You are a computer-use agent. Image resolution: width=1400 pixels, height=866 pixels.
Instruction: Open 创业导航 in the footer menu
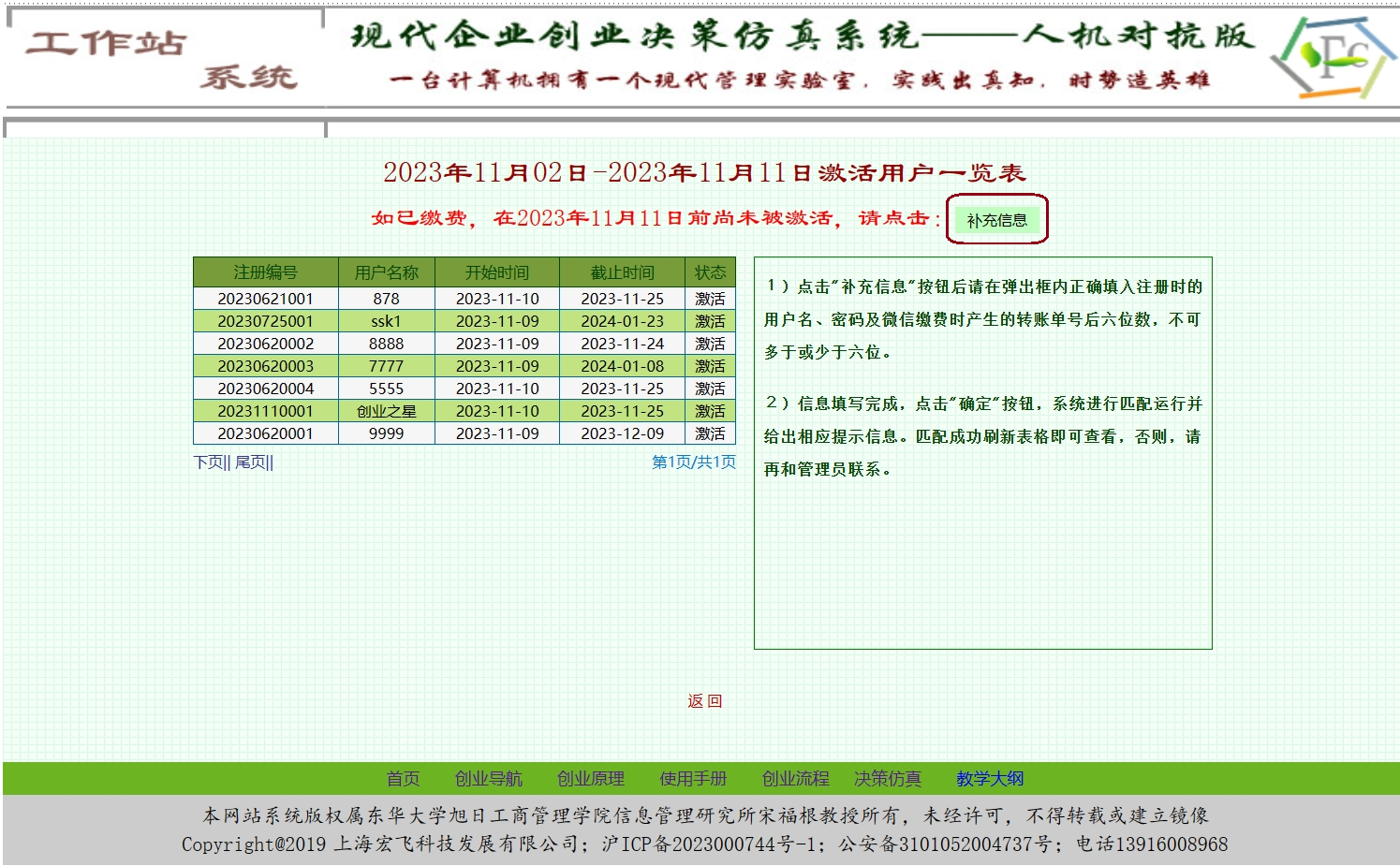[488, 779]
